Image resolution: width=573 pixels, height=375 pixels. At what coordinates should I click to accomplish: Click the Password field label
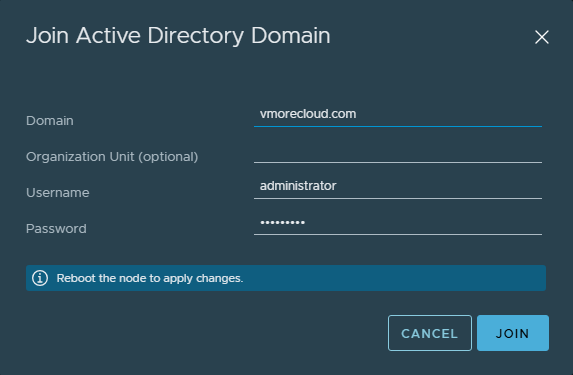[56, 229]
